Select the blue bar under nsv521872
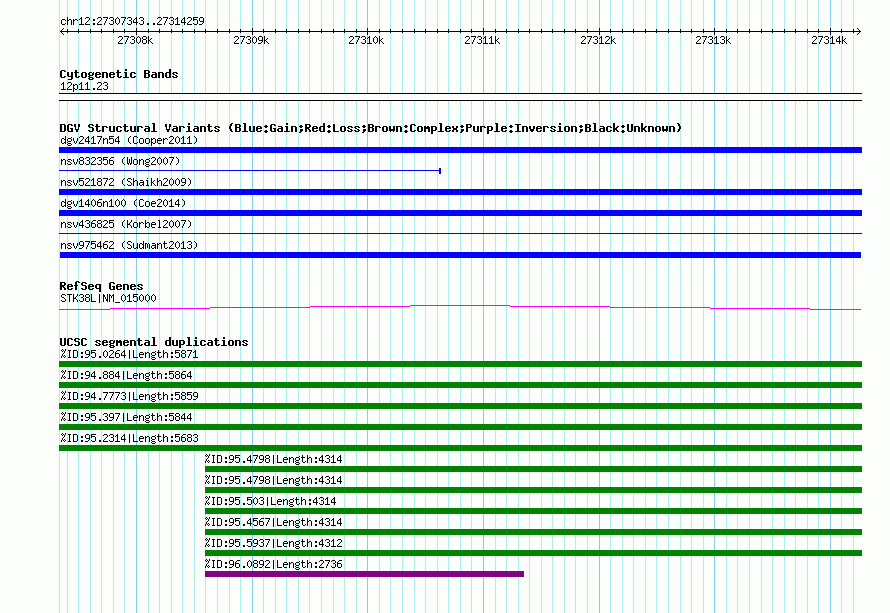This screenshot has width=890, height=613. coord(460,192)
